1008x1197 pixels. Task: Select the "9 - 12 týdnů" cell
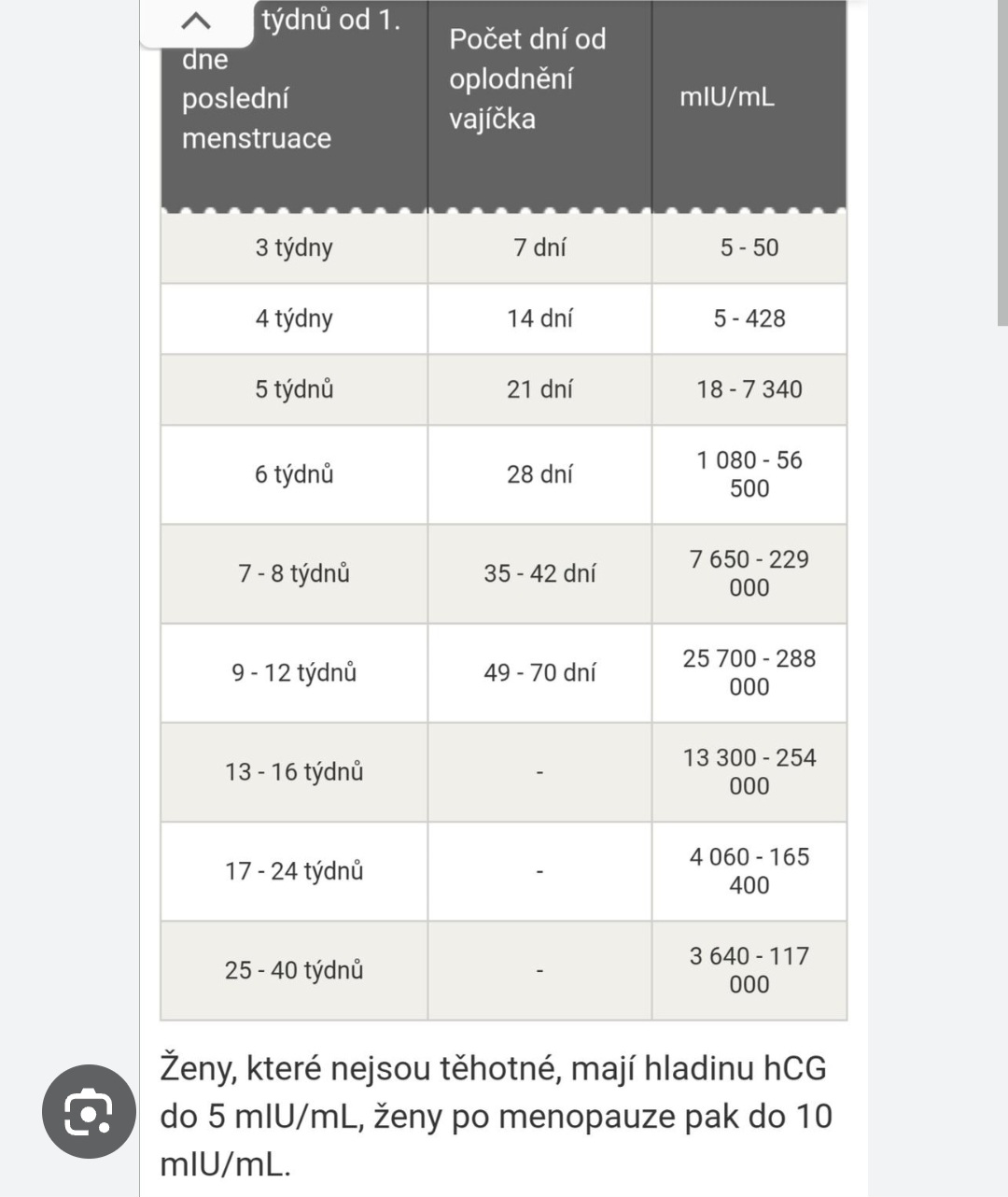click(x=294, y=672)
